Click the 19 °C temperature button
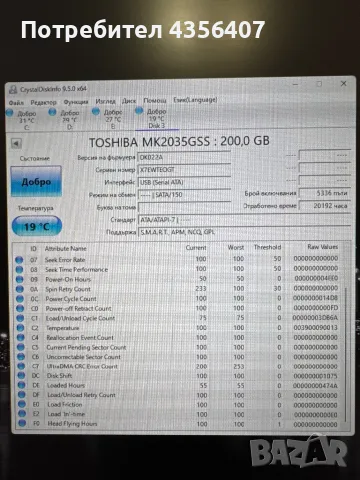This screenshot has height=480, width=360. 37,227
